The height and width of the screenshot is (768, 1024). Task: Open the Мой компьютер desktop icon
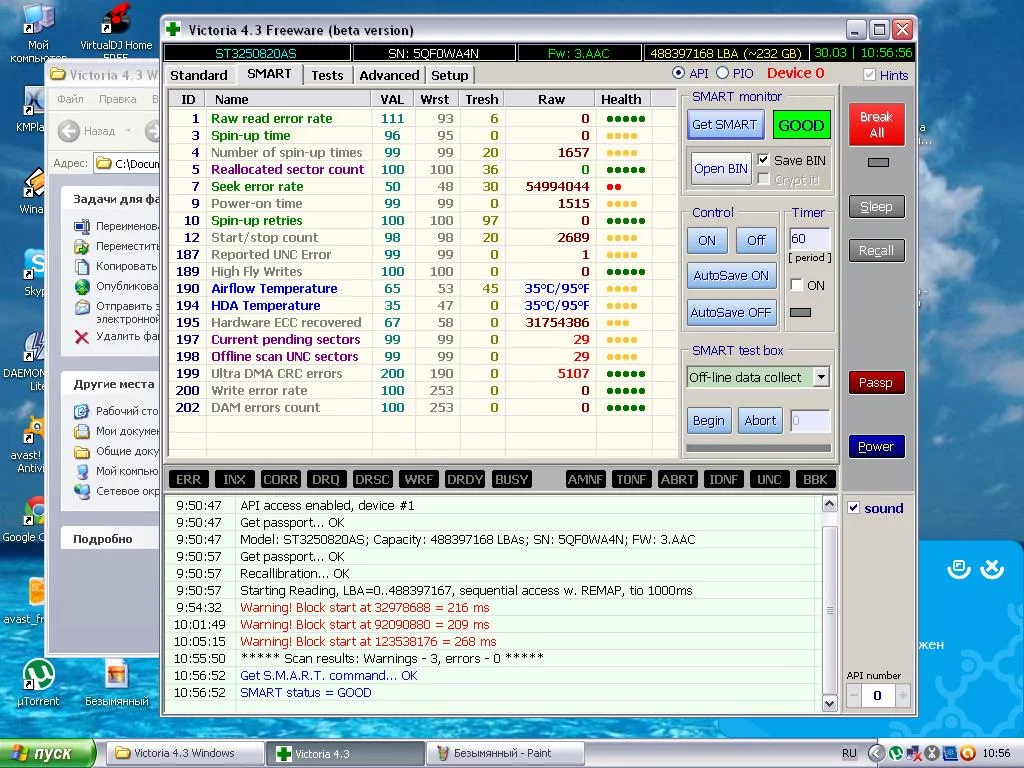pyautogui.click(x=37, y=33)
